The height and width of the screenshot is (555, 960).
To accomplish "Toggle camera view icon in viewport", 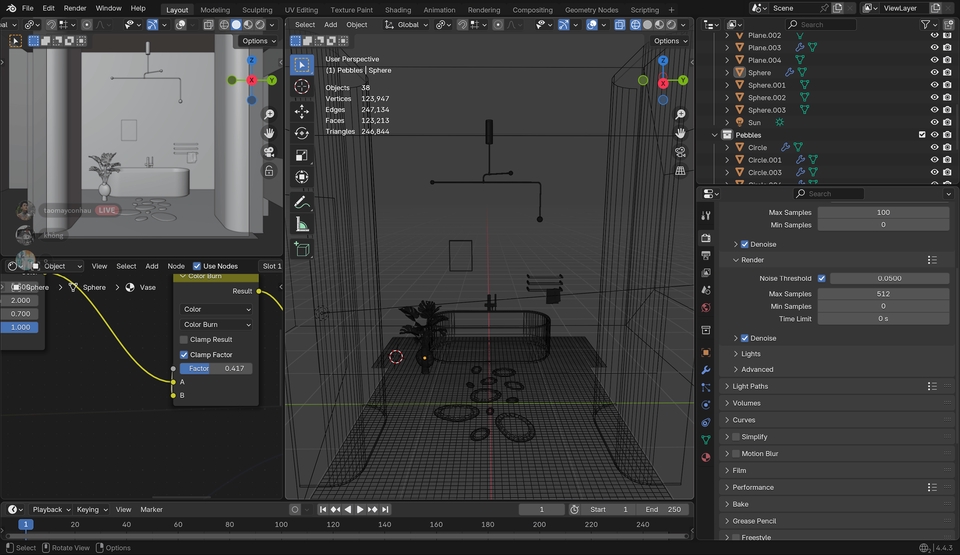I will pyautogui.click(x=680, y=152).
